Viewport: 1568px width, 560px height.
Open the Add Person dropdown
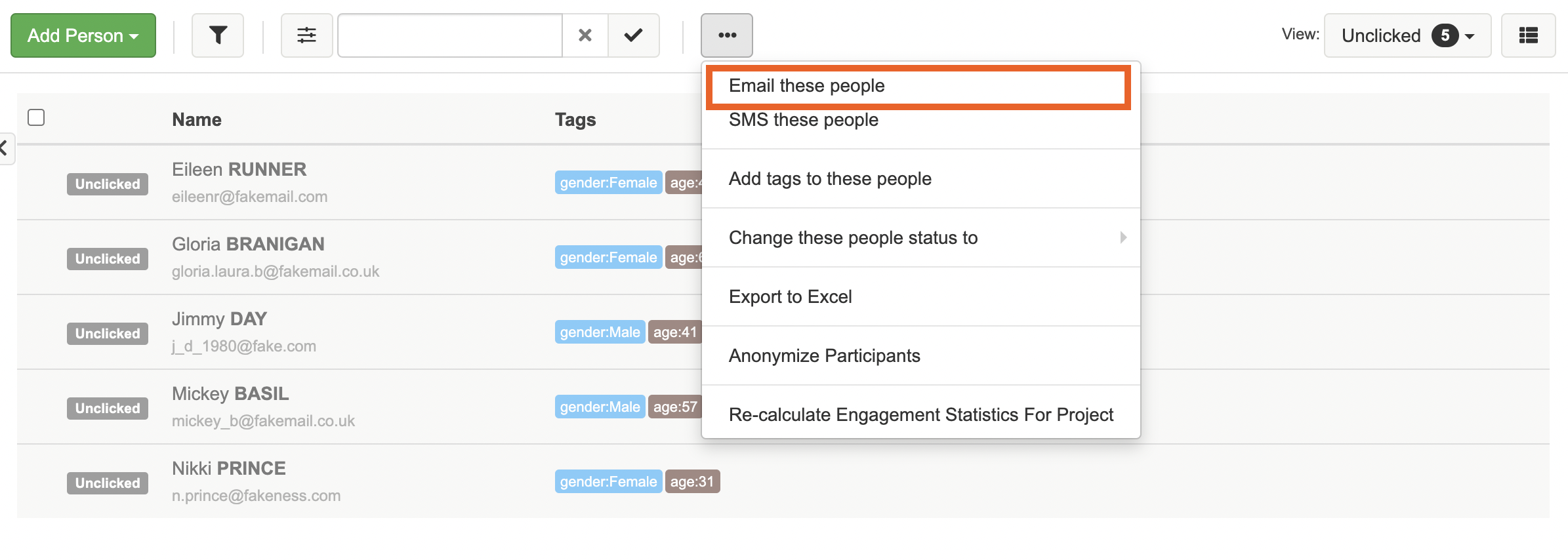click(83, 35)
